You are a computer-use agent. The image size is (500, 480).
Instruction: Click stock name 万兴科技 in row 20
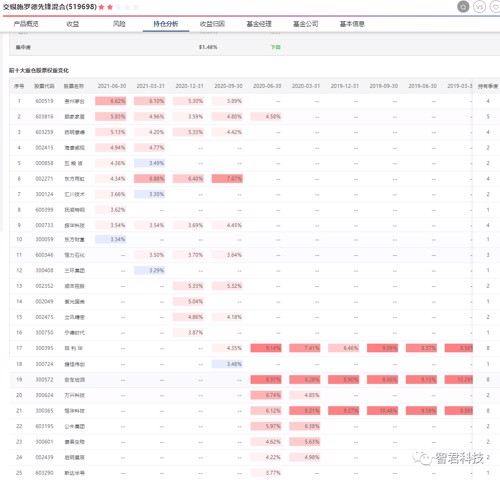(74, 395)
